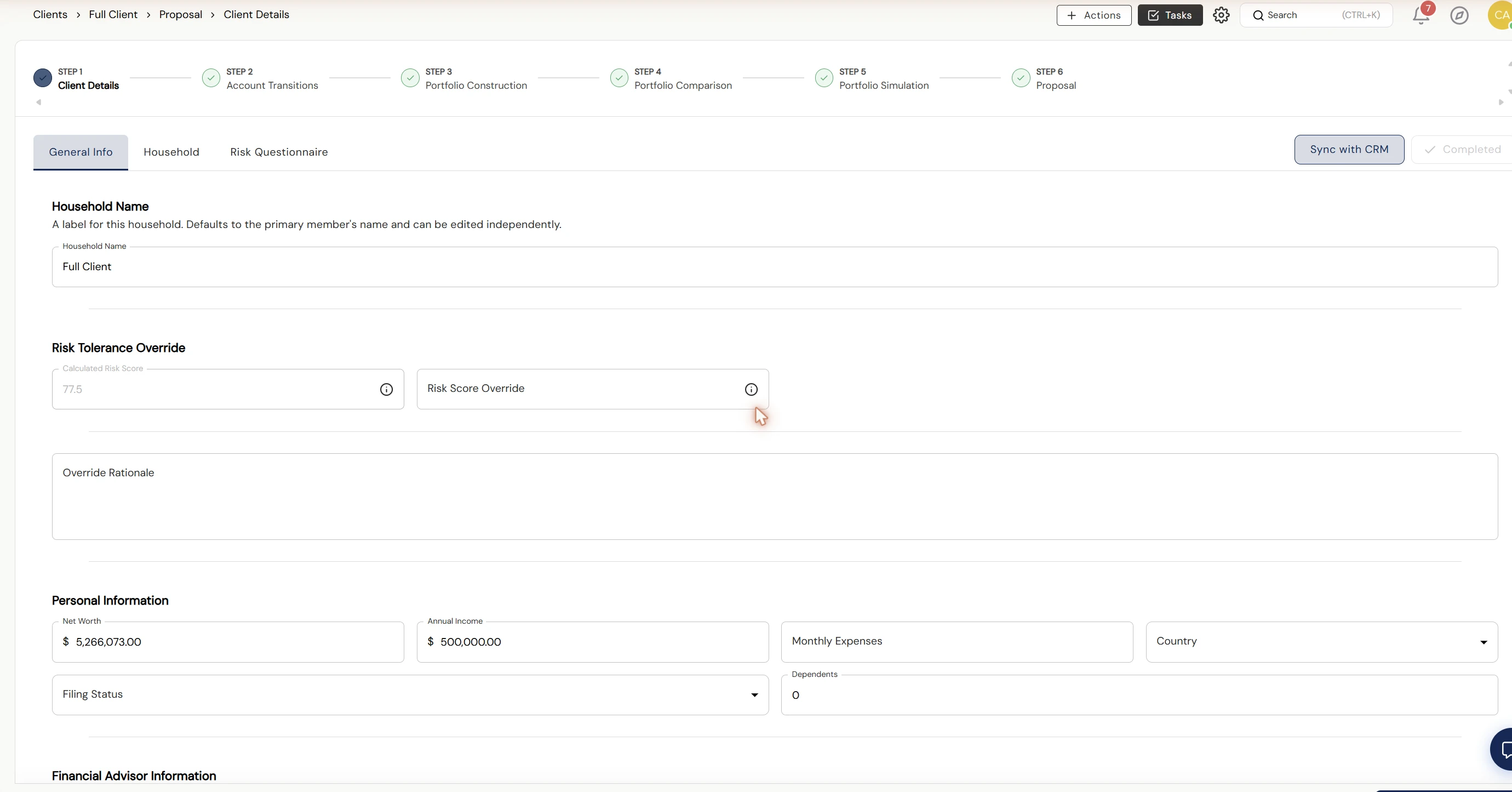Open Proposal breadcrumb link
The width and height of the screenshot is (1512, 792).
click(x=180, y=15)
